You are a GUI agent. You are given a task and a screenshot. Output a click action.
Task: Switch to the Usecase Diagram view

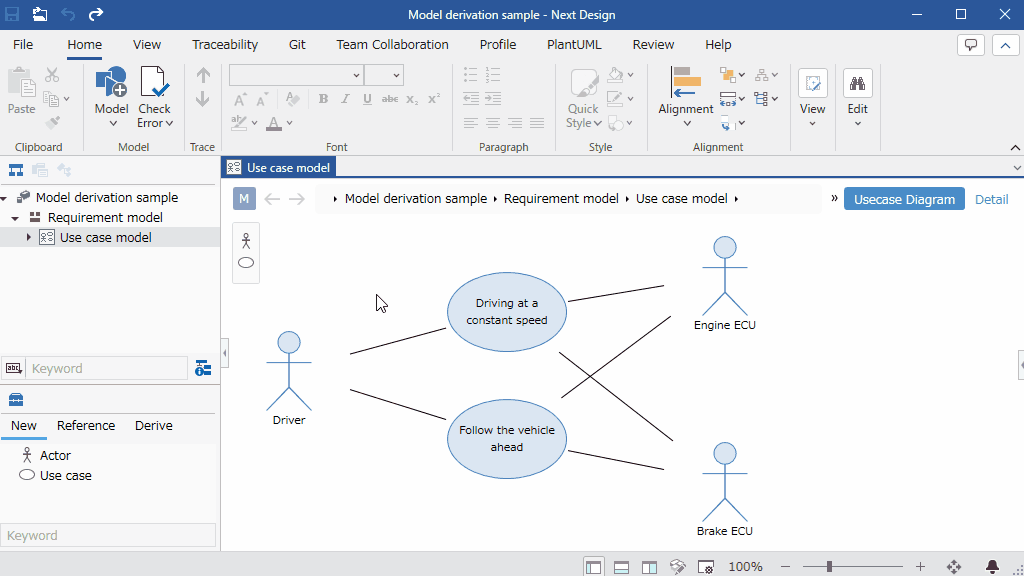tap(904, 199)
